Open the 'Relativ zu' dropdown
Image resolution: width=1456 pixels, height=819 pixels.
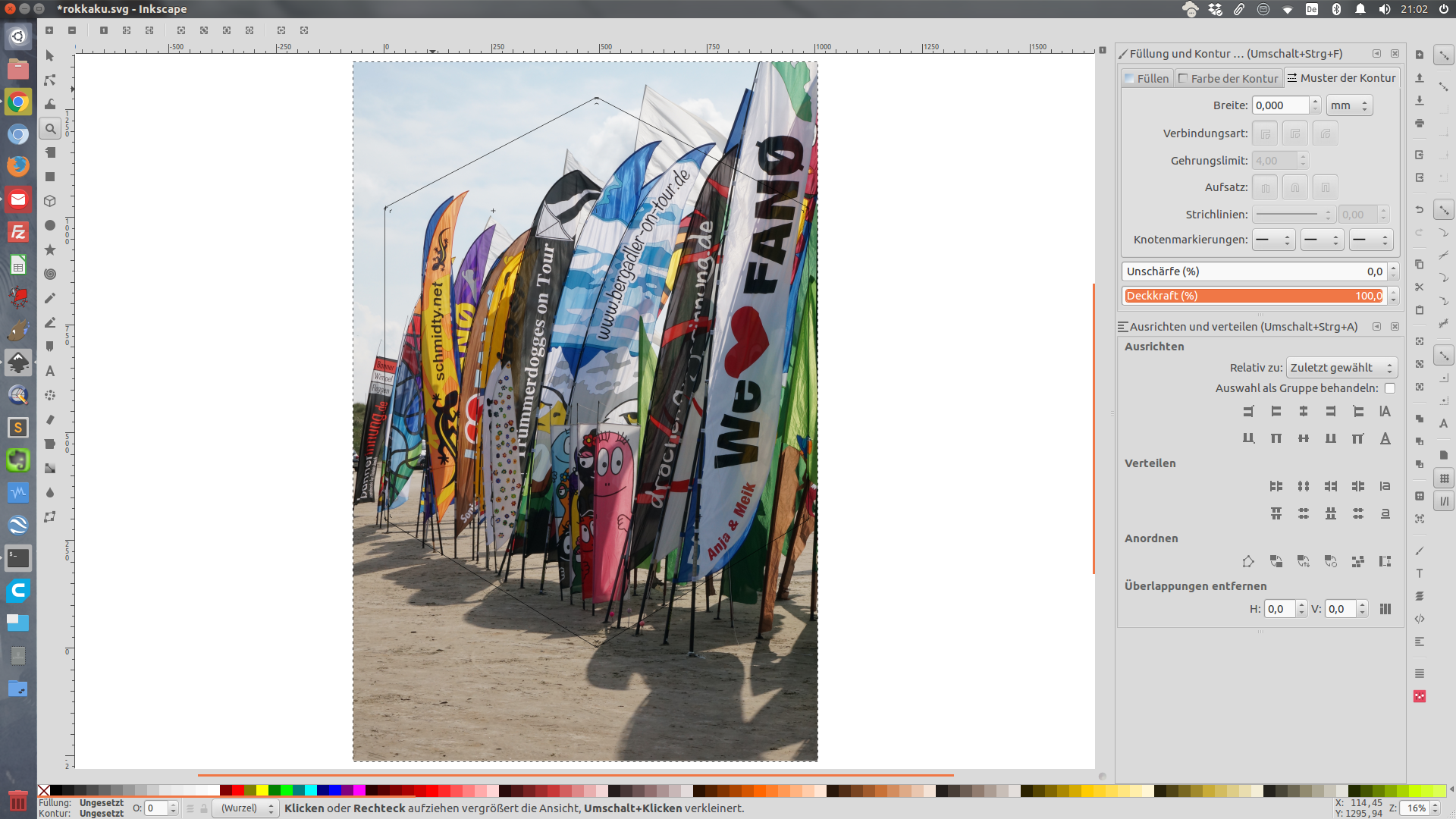click(x=1341, y=368)
